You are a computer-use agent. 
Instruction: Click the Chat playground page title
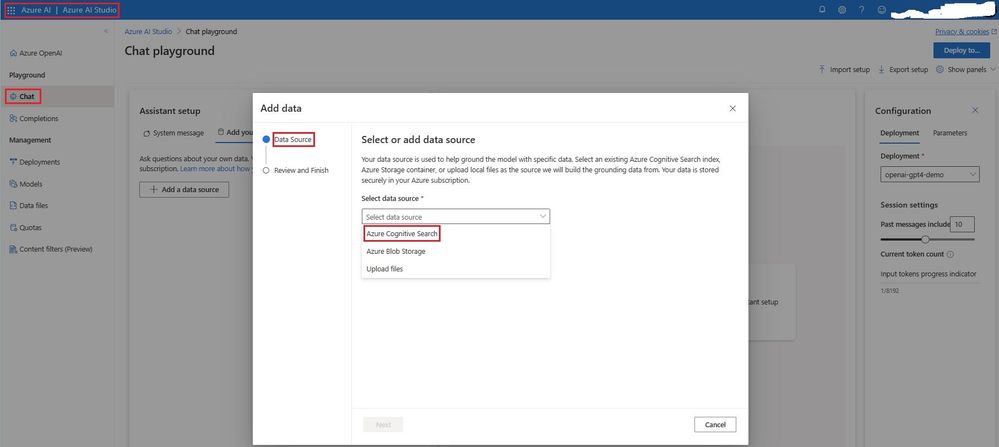tap(169, 51)
